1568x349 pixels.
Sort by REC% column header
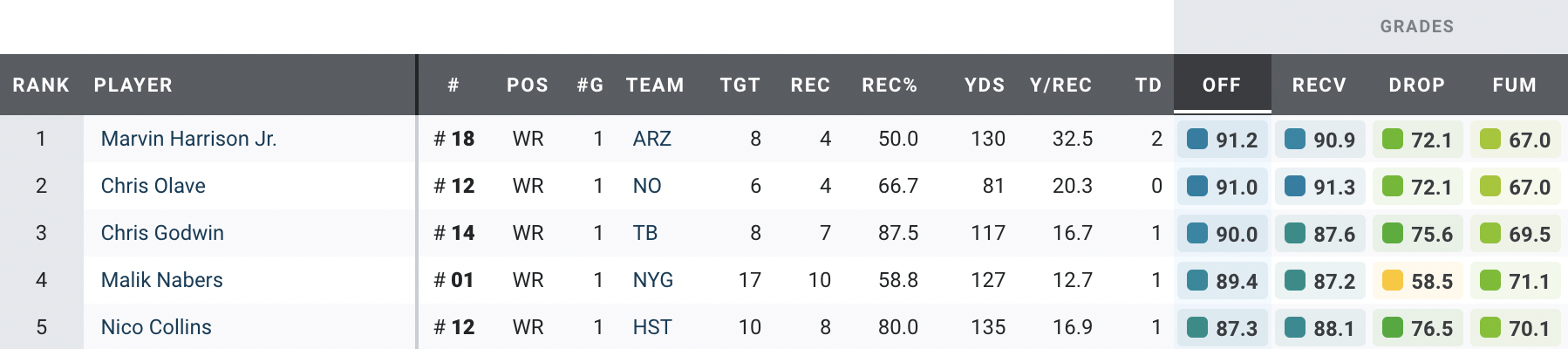(x=889, y=85)
